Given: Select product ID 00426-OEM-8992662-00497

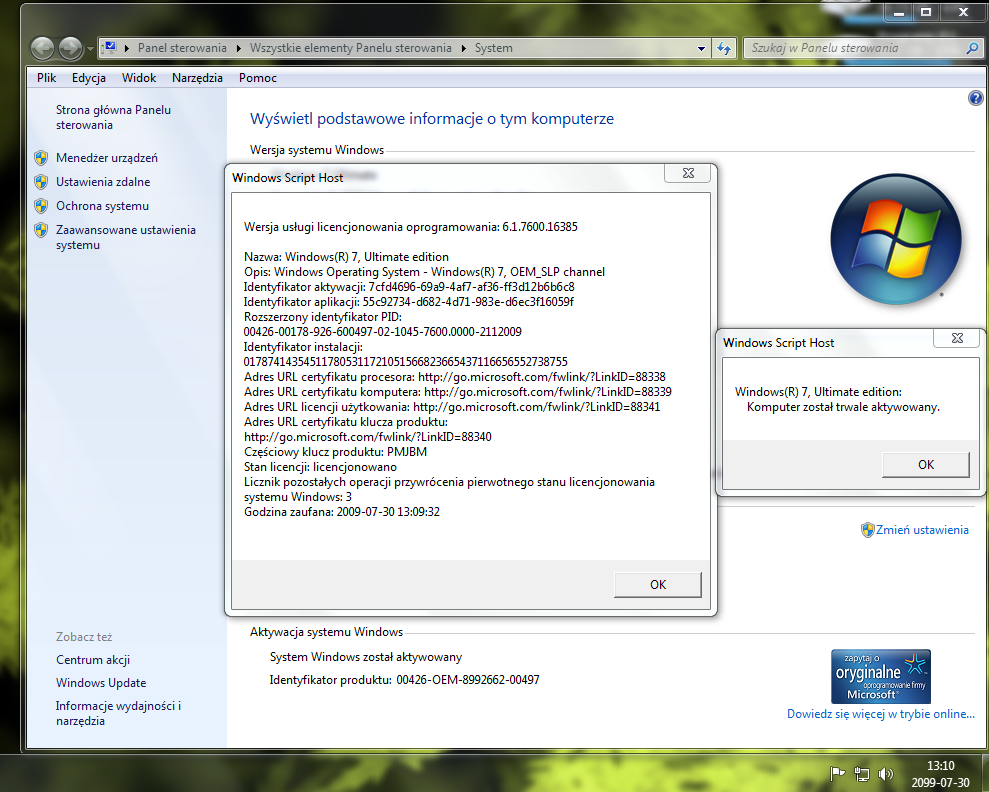Looking at the screenshot, I should point(468,680).
